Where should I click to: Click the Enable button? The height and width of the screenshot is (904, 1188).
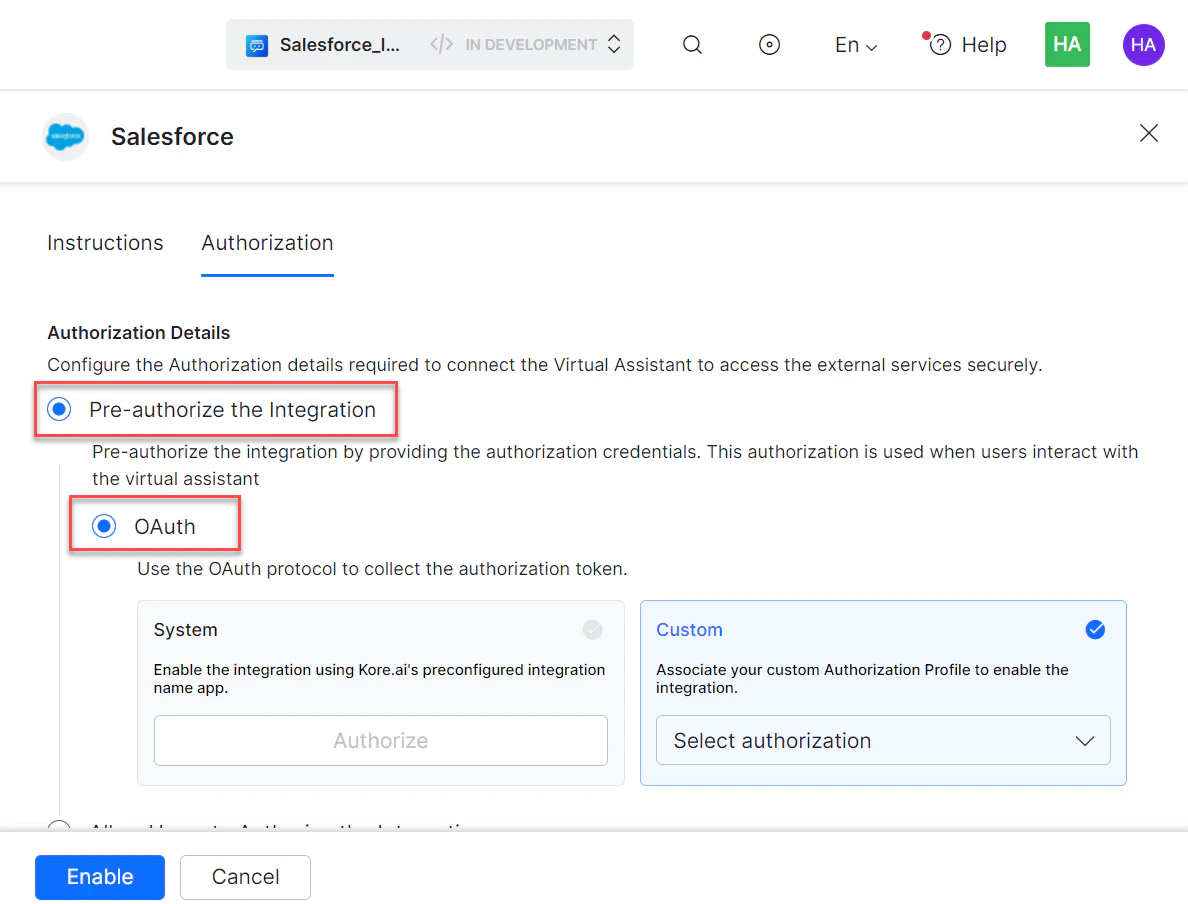tap(99, 877)
